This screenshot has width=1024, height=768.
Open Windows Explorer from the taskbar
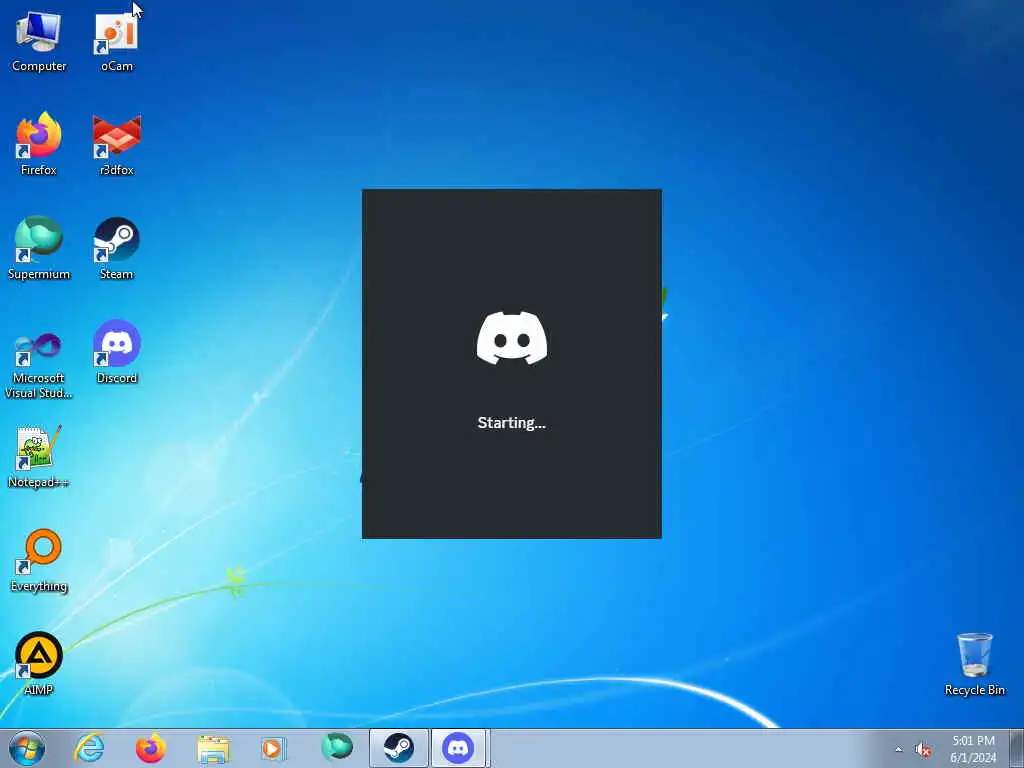click(x=213, y=748)
